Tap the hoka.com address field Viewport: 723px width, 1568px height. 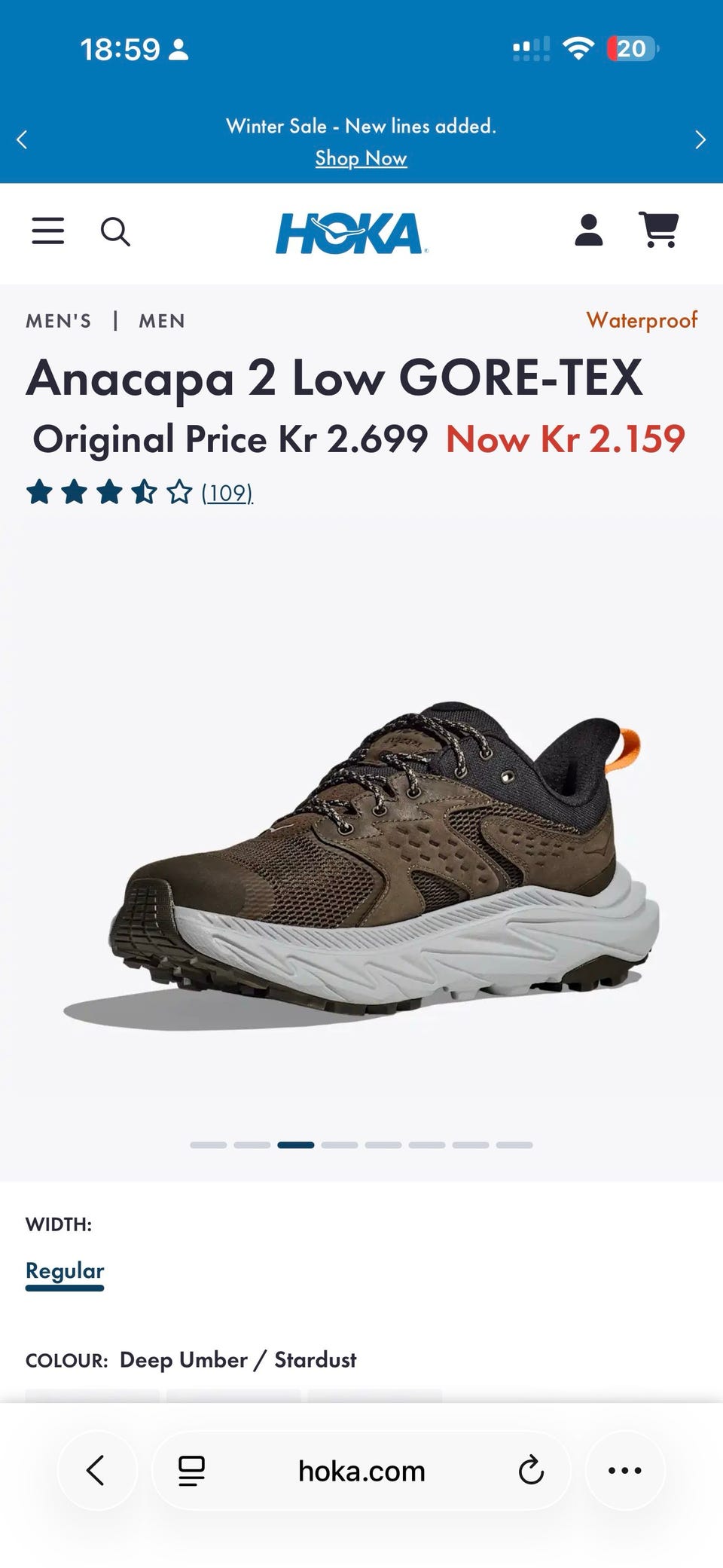click(x=361, y=1471)
